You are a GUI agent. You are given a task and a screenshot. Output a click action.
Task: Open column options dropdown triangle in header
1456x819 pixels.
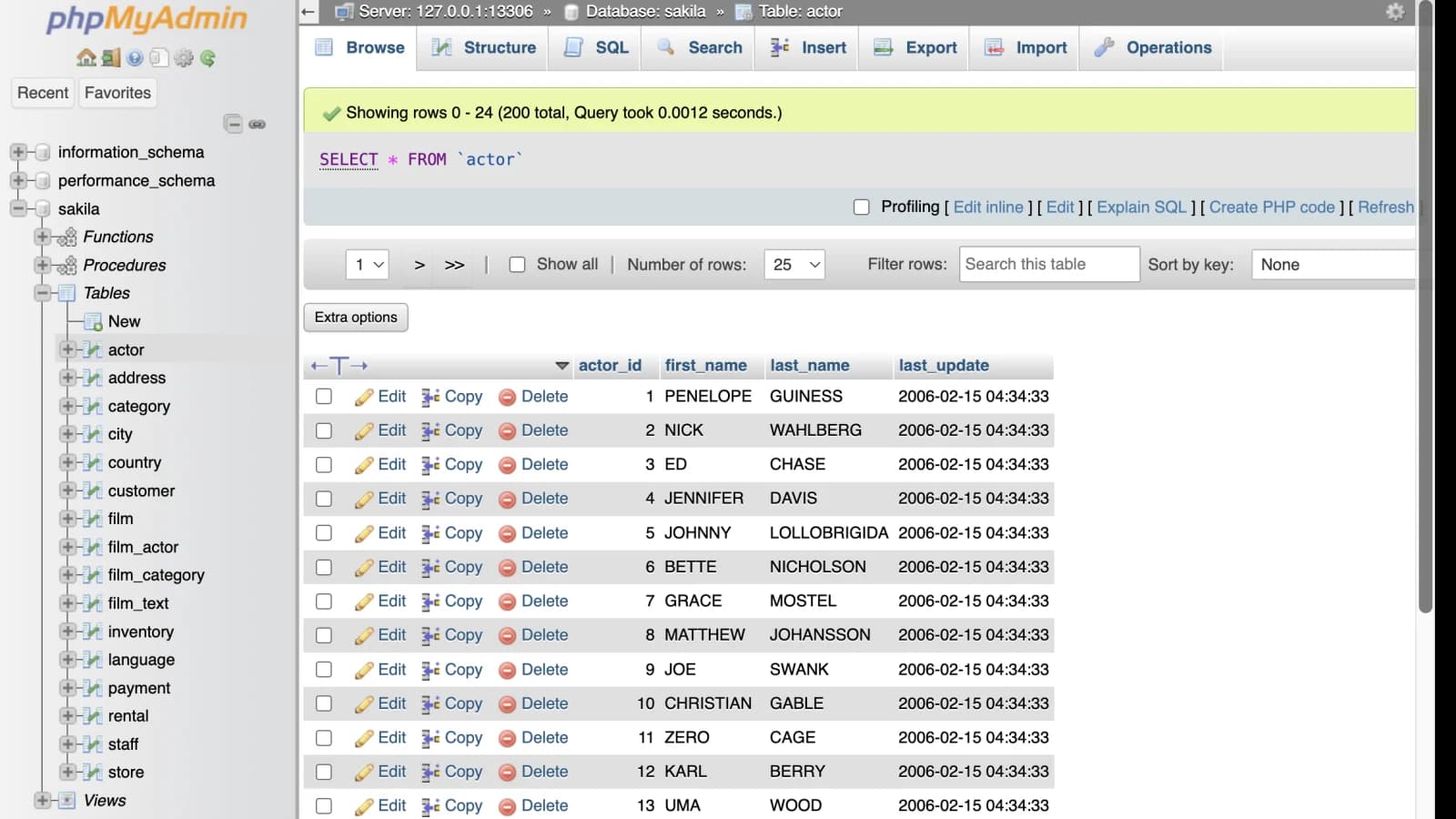point(562,366)
